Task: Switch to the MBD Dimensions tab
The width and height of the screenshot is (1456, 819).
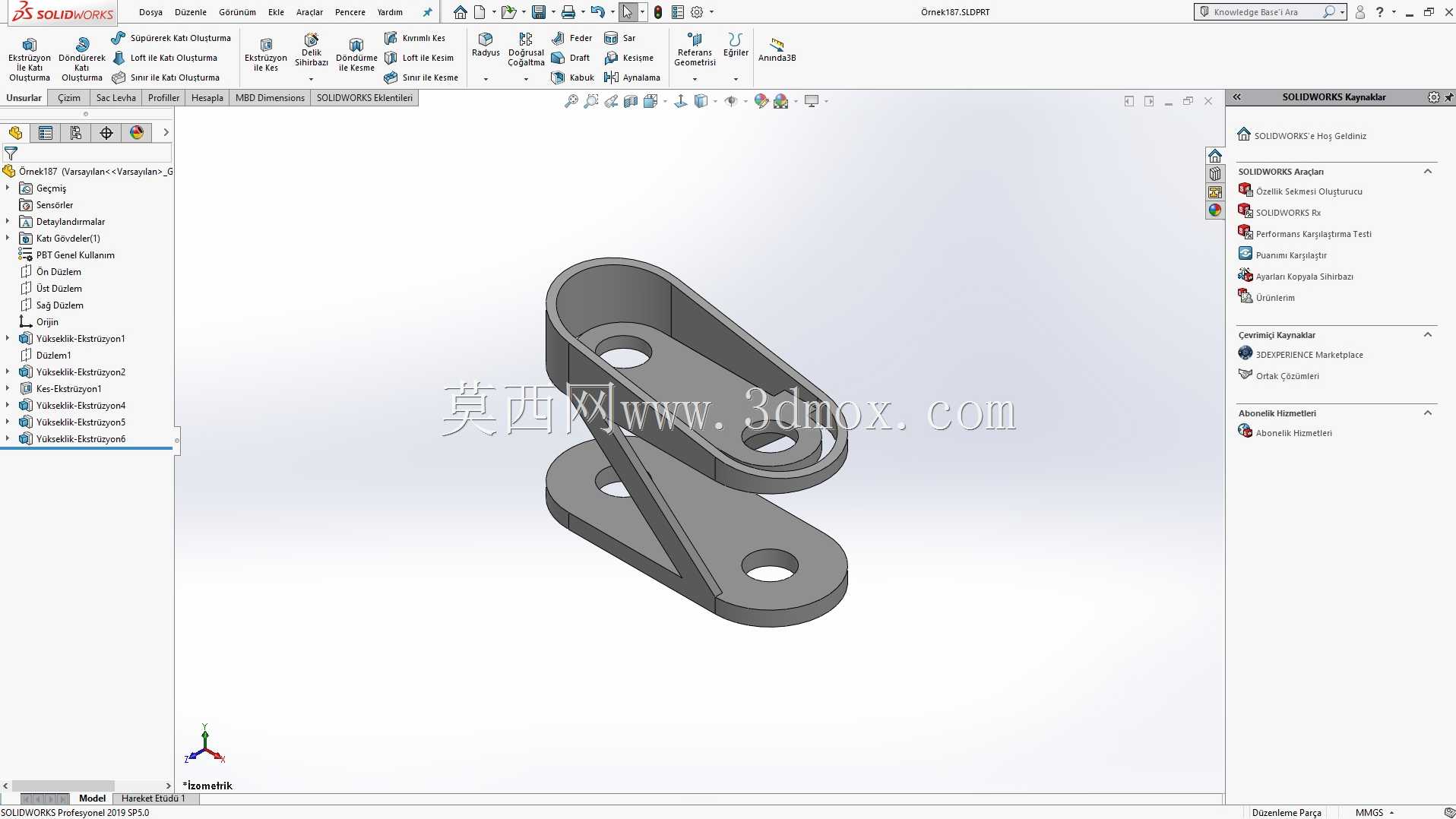Action: click(270, 98)
